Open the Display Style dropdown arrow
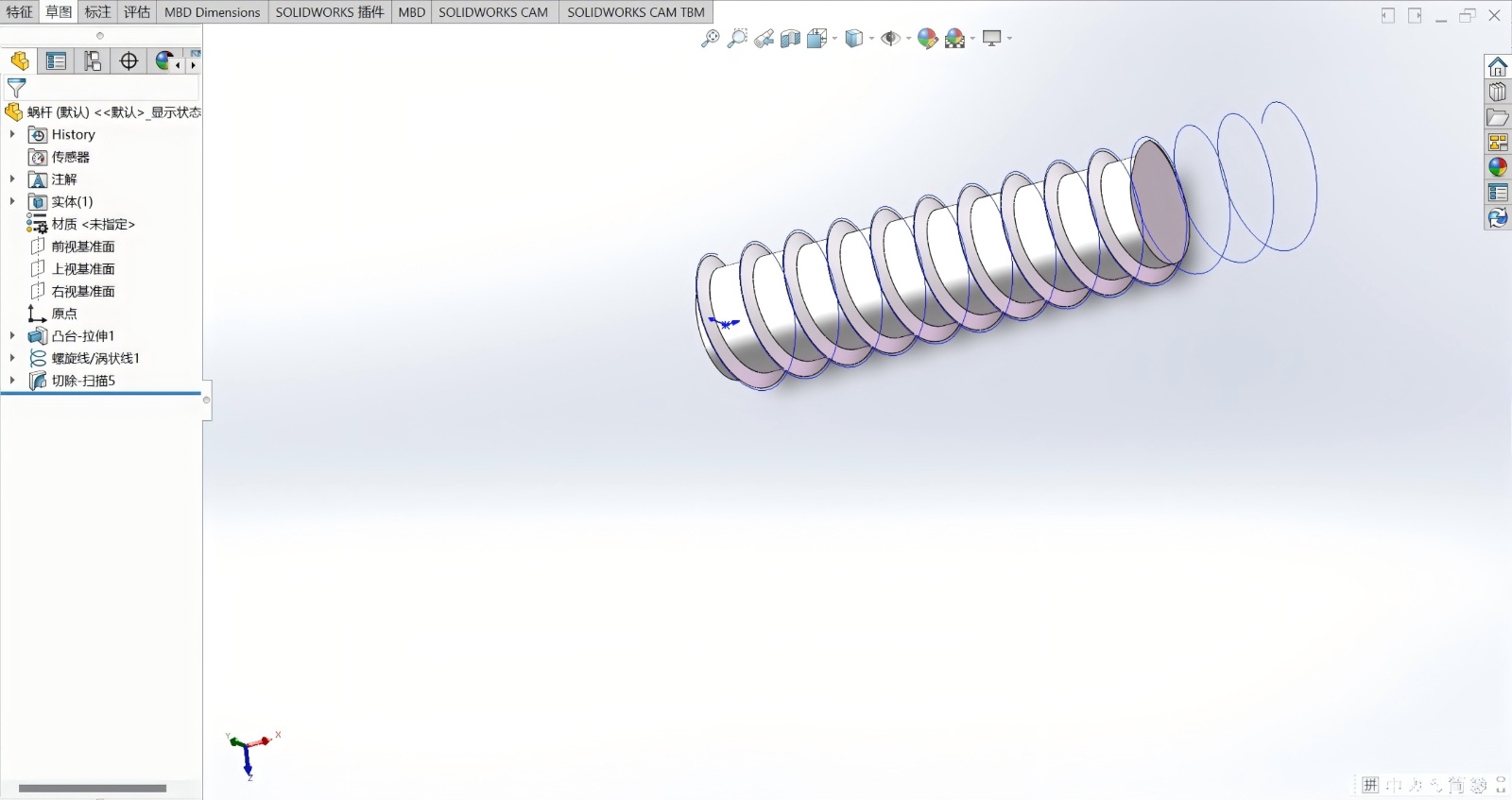The width and height of the screenshot is (1512, 800). pyautogui.click(x=871, y=39)
